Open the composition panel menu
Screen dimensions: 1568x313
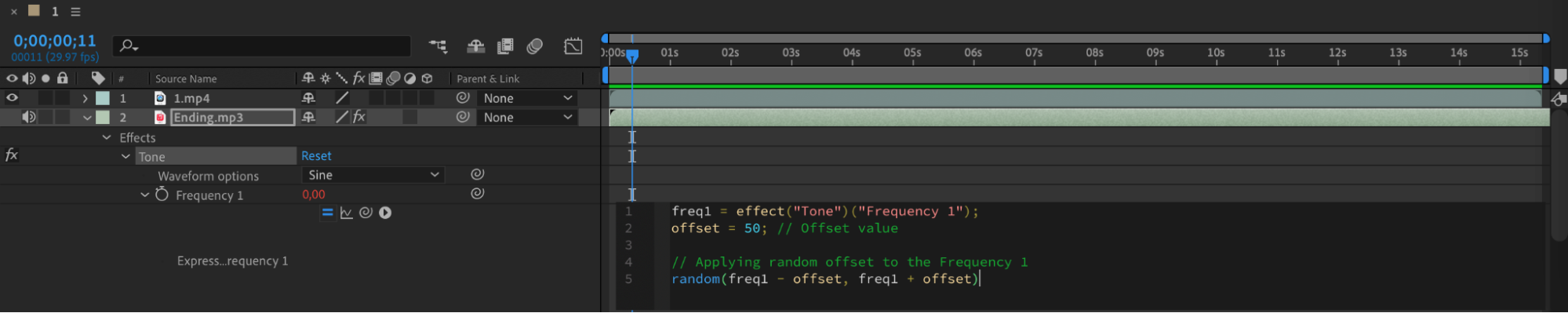(x=75, y=12)
